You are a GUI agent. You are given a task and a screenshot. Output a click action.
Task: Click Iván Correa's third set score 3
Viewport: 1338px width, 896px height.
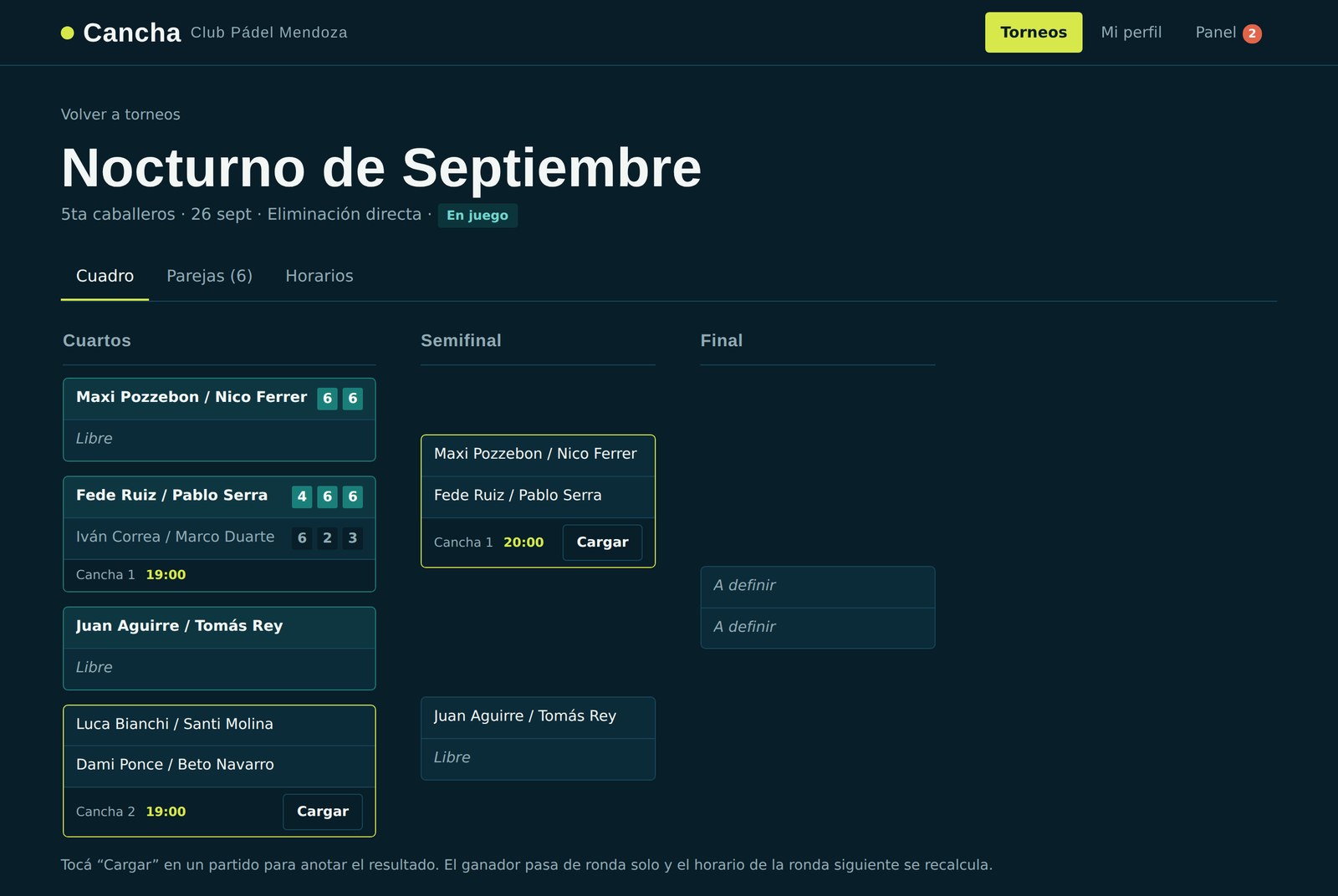coord(353,538)
